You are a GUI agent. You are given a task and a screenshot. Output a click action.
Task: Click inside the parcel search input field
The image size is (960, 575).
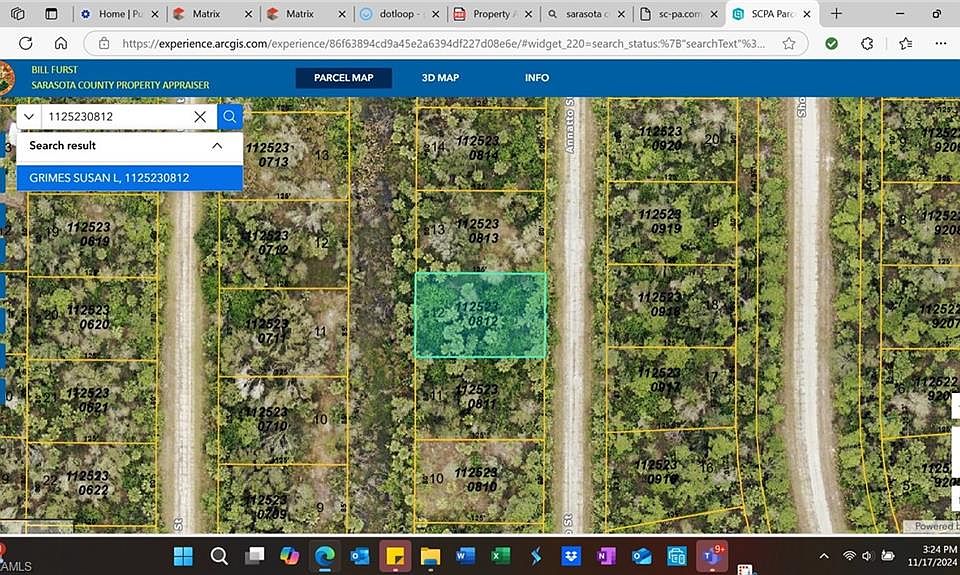(x=116, y=116)
